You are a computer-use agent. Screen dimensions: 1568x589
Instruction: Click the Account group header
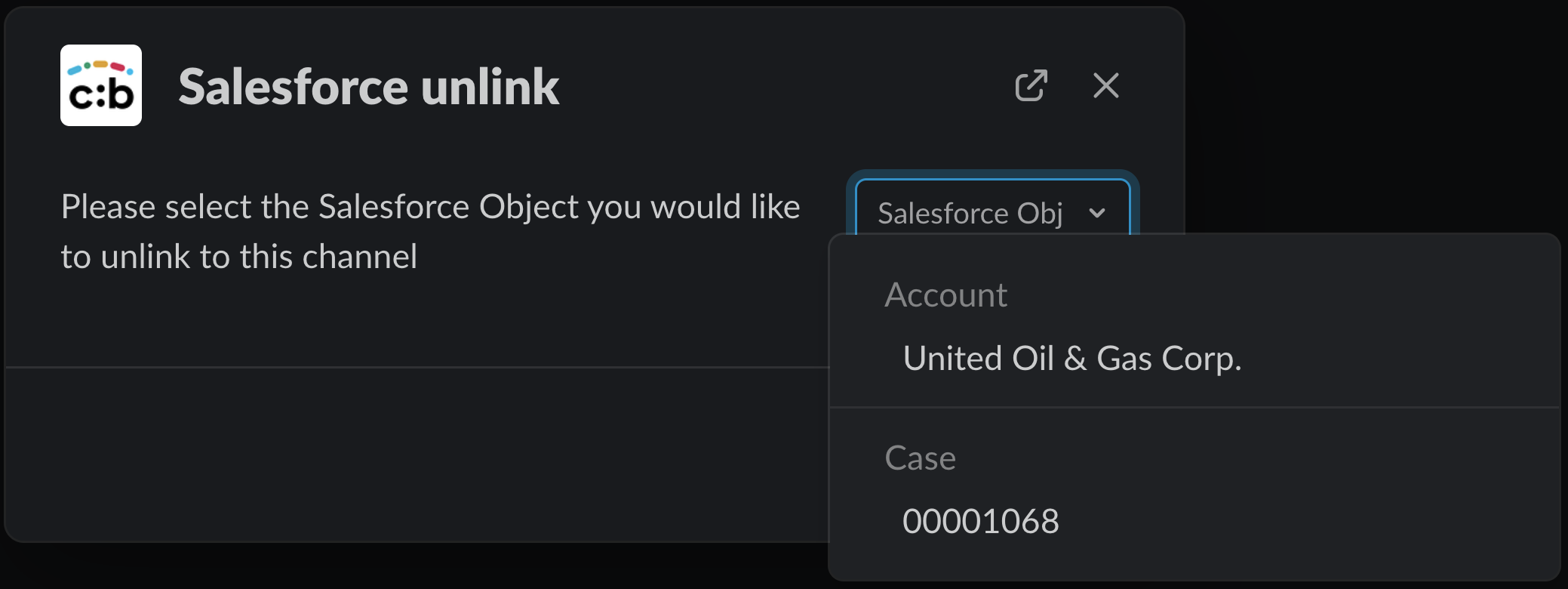pos(945,295)
